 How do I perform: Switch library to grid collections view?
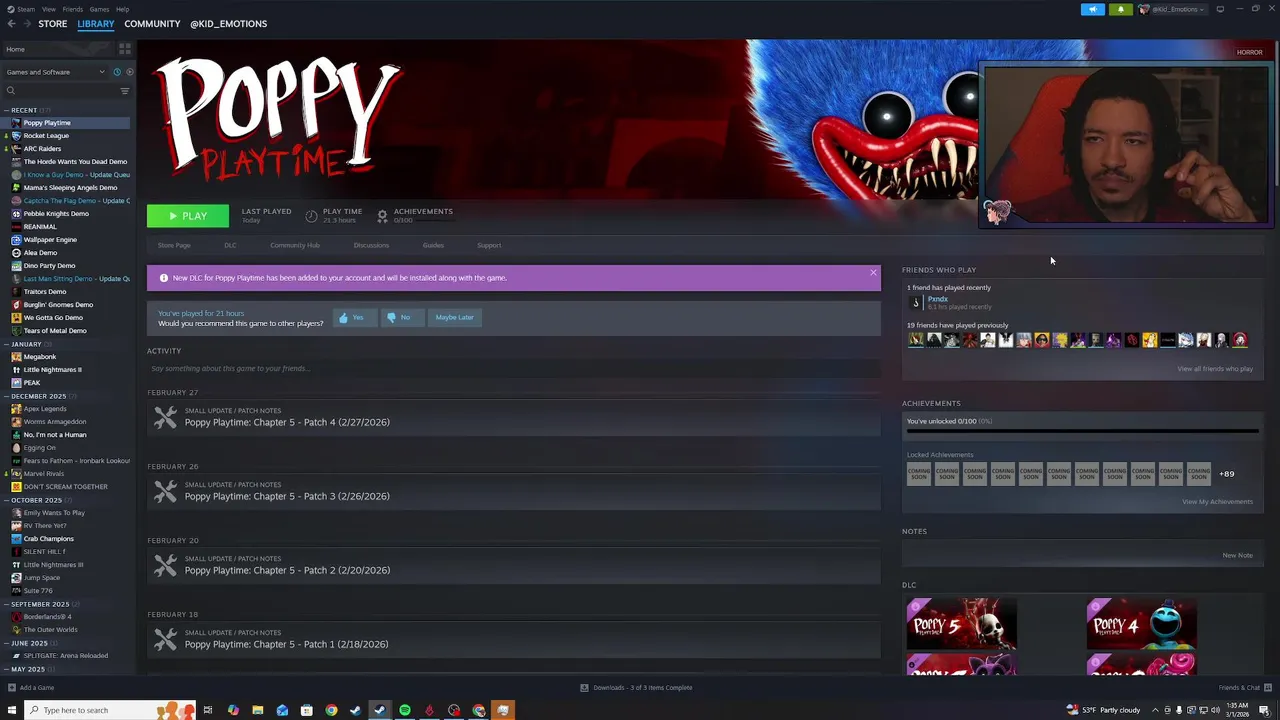[x=125, y=49]
